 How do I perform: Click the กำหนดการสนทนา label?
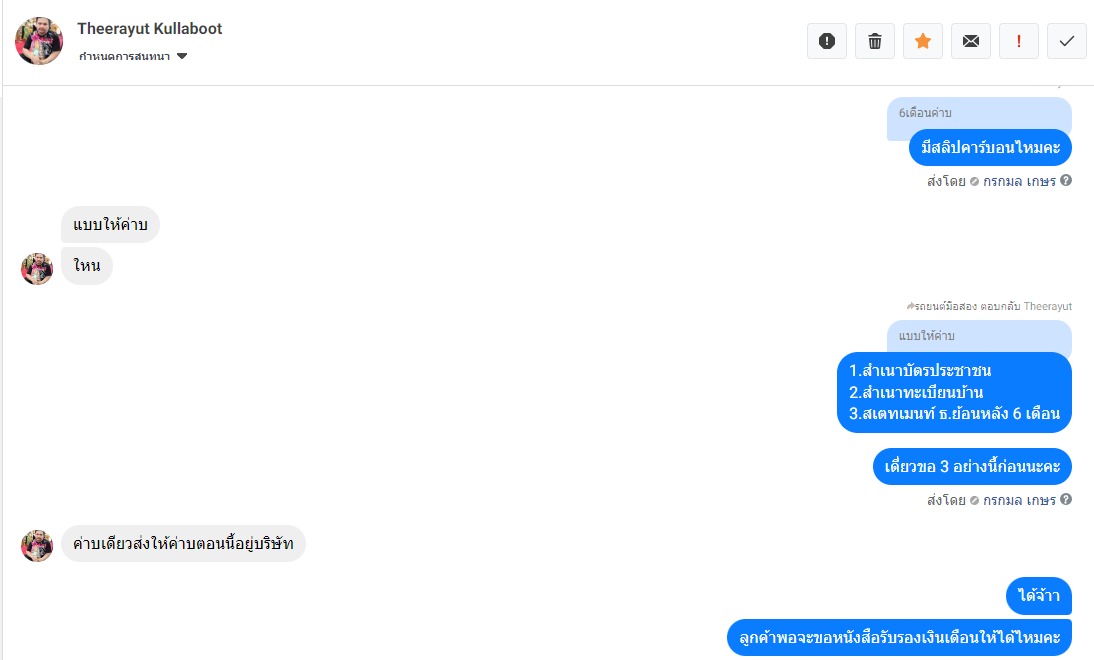tap(124, 57)
